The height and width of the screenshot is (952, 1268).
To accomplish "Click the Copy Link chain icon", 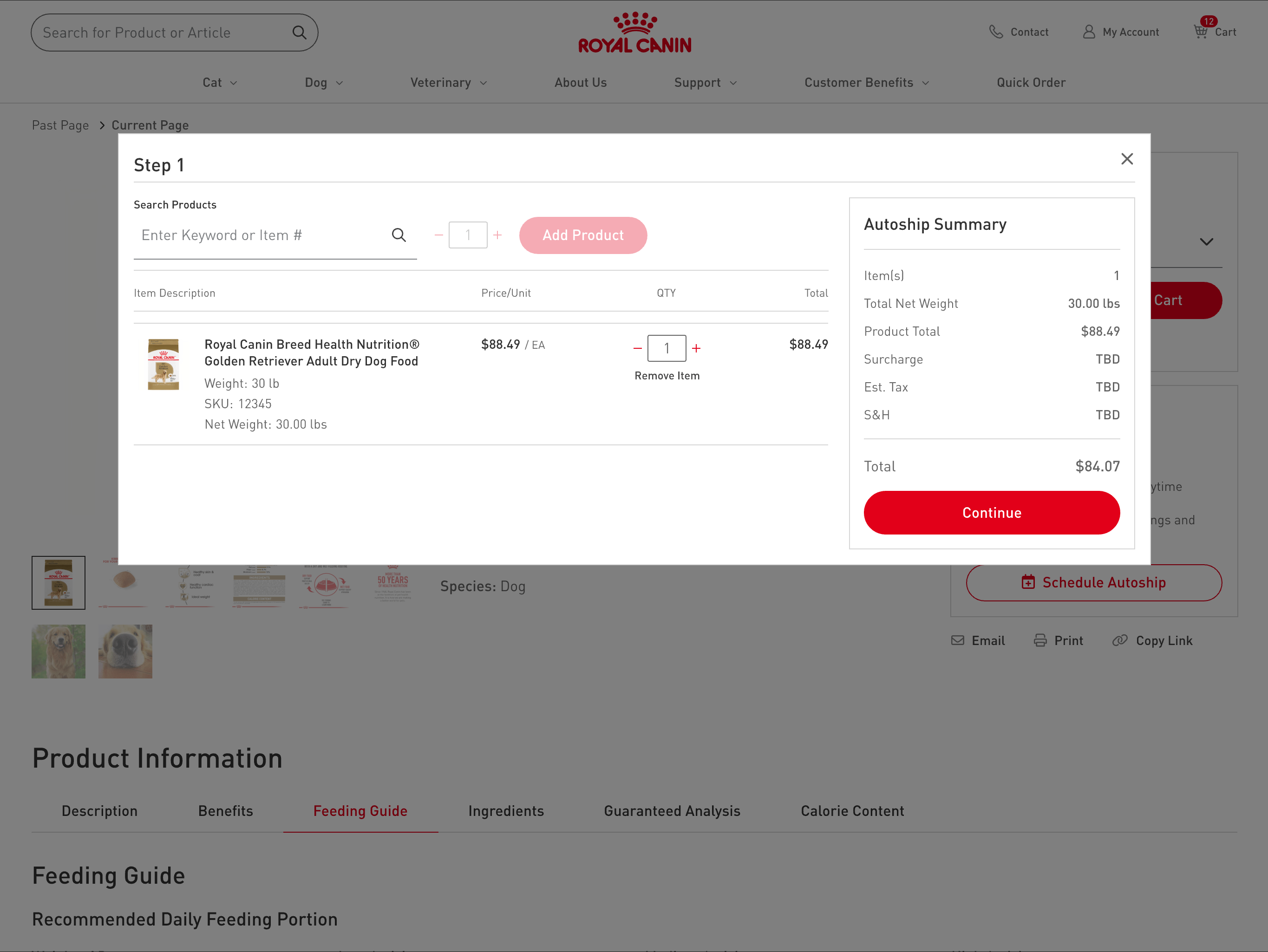I will (1119, 640).
